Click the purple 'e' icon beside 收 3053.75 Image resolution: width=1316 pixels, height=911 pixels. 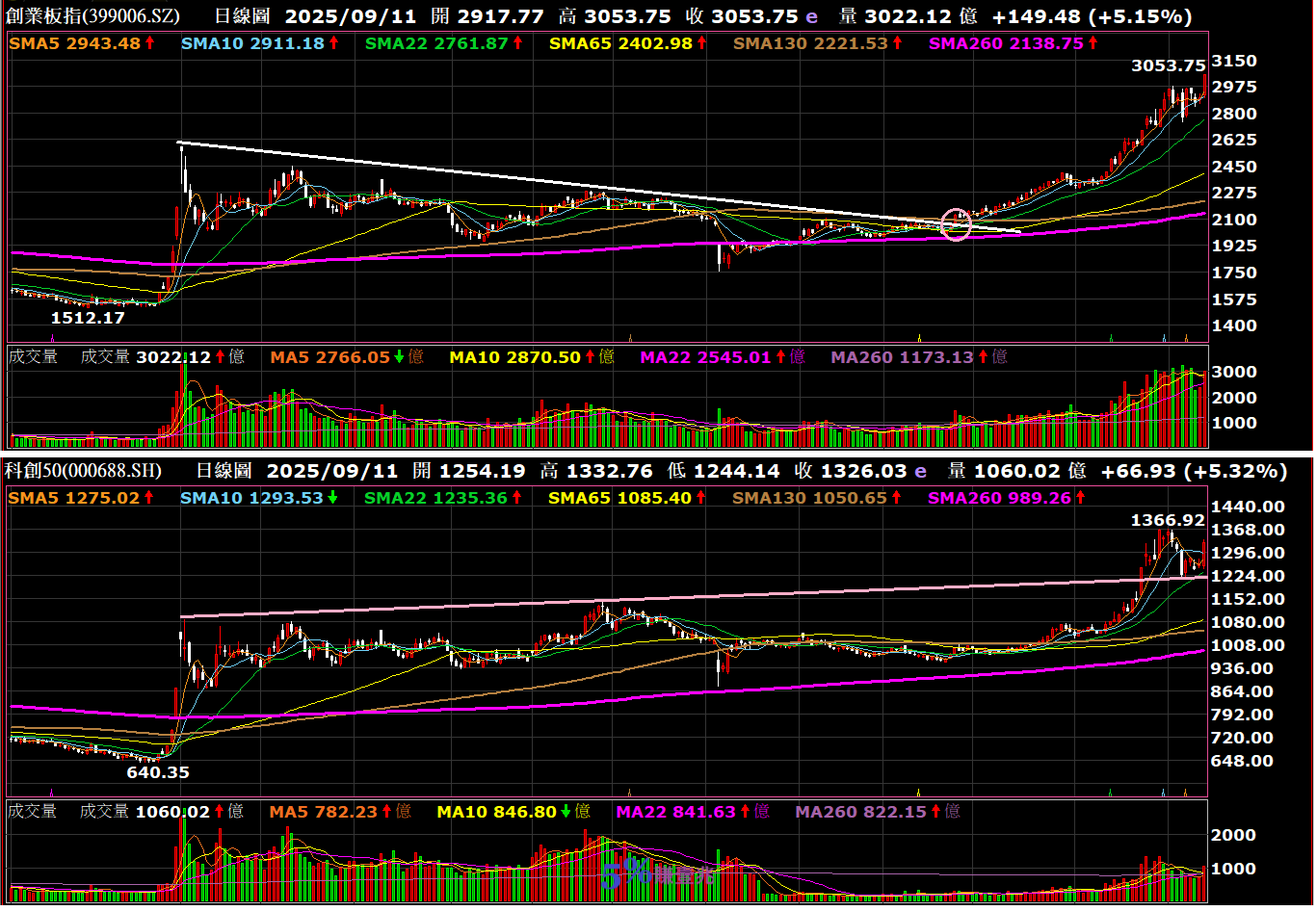811,17
